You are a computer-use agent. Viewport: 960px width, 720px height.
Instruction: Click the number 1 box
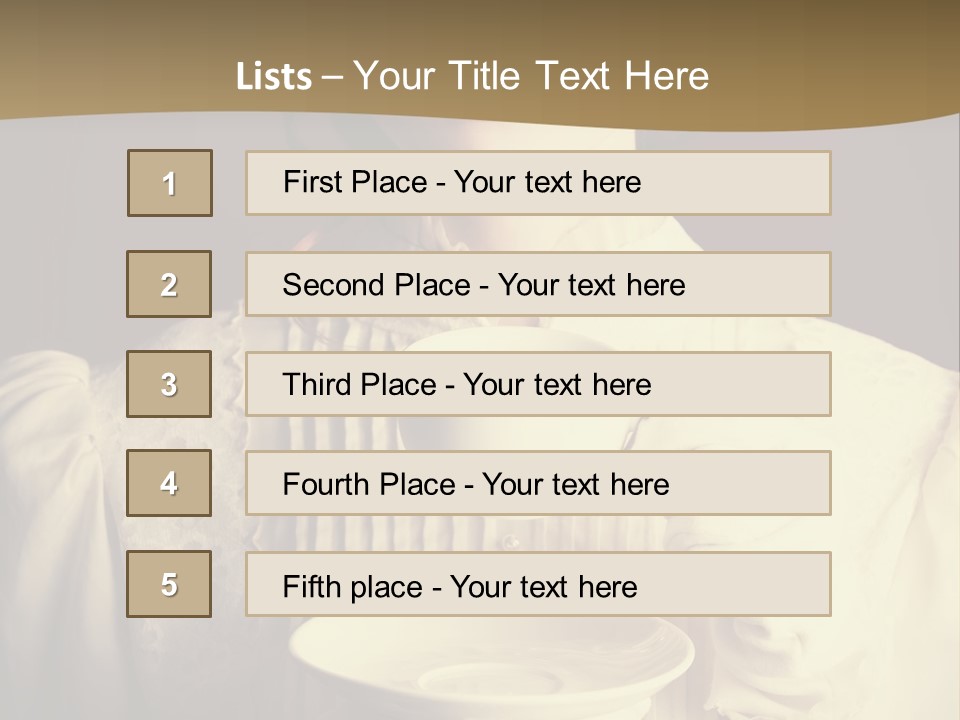(170, 183)
